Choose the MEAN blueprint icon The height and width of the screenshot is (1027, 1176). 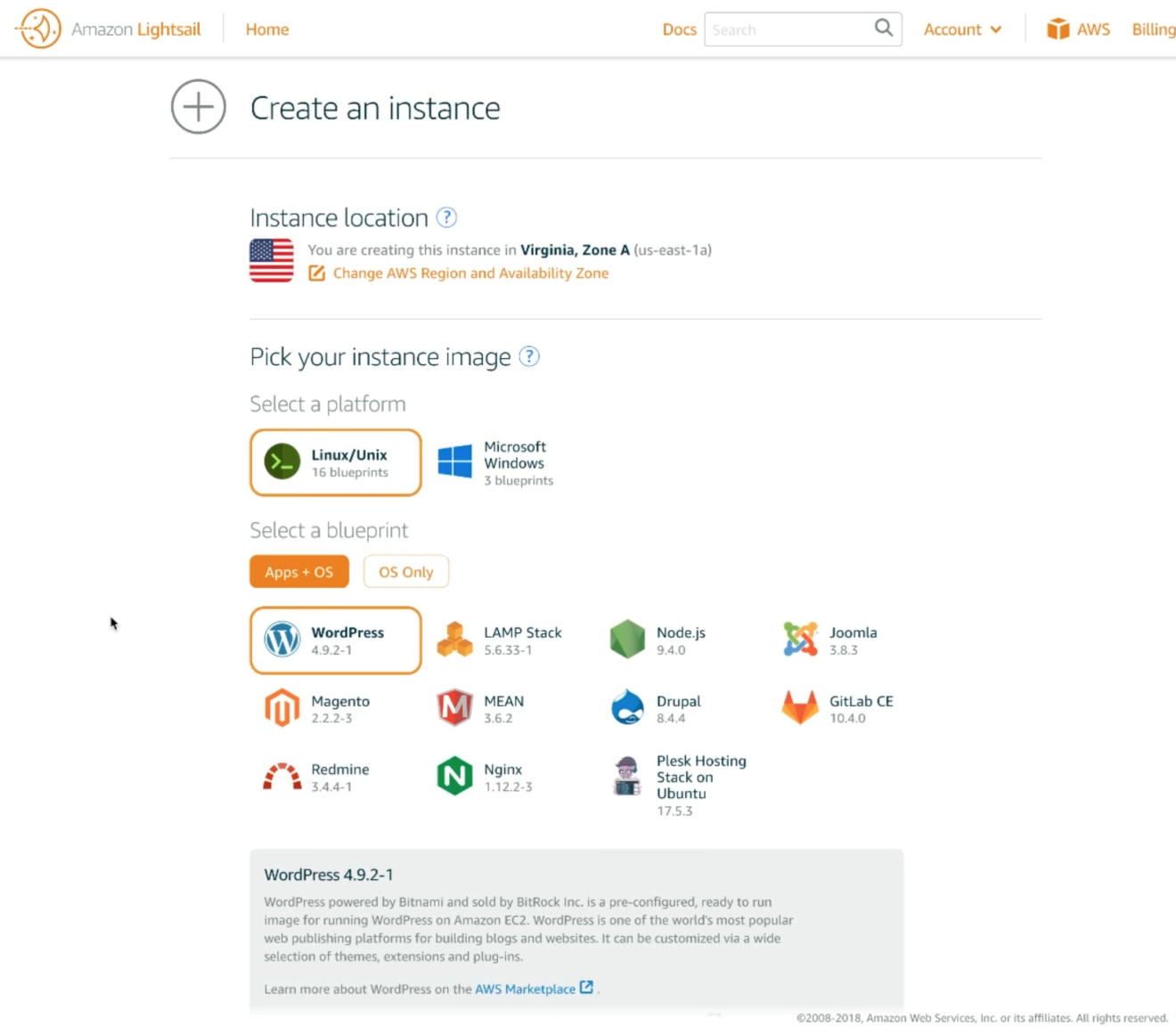454,708
